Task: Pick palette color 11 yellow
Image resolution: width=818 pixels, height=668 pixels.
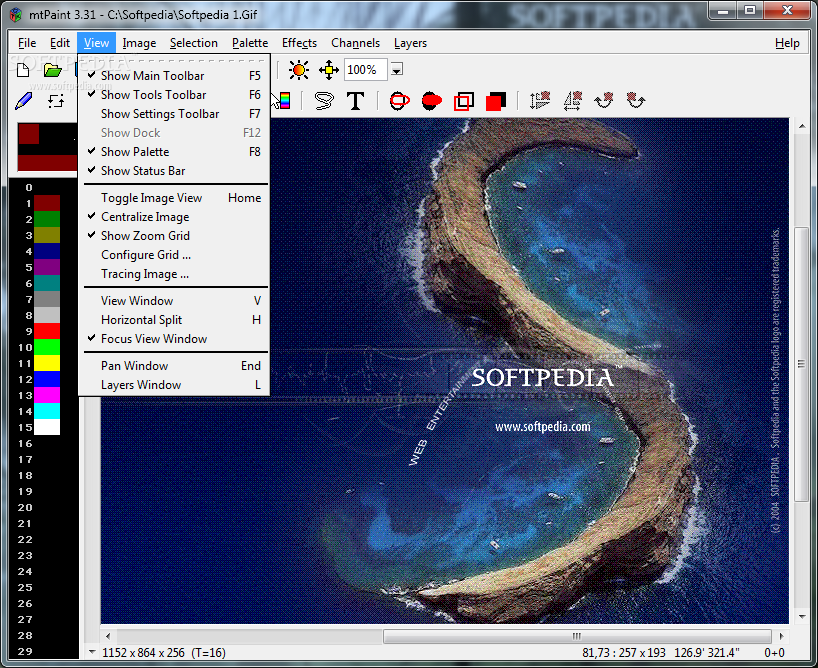Action: click(47, 363)
